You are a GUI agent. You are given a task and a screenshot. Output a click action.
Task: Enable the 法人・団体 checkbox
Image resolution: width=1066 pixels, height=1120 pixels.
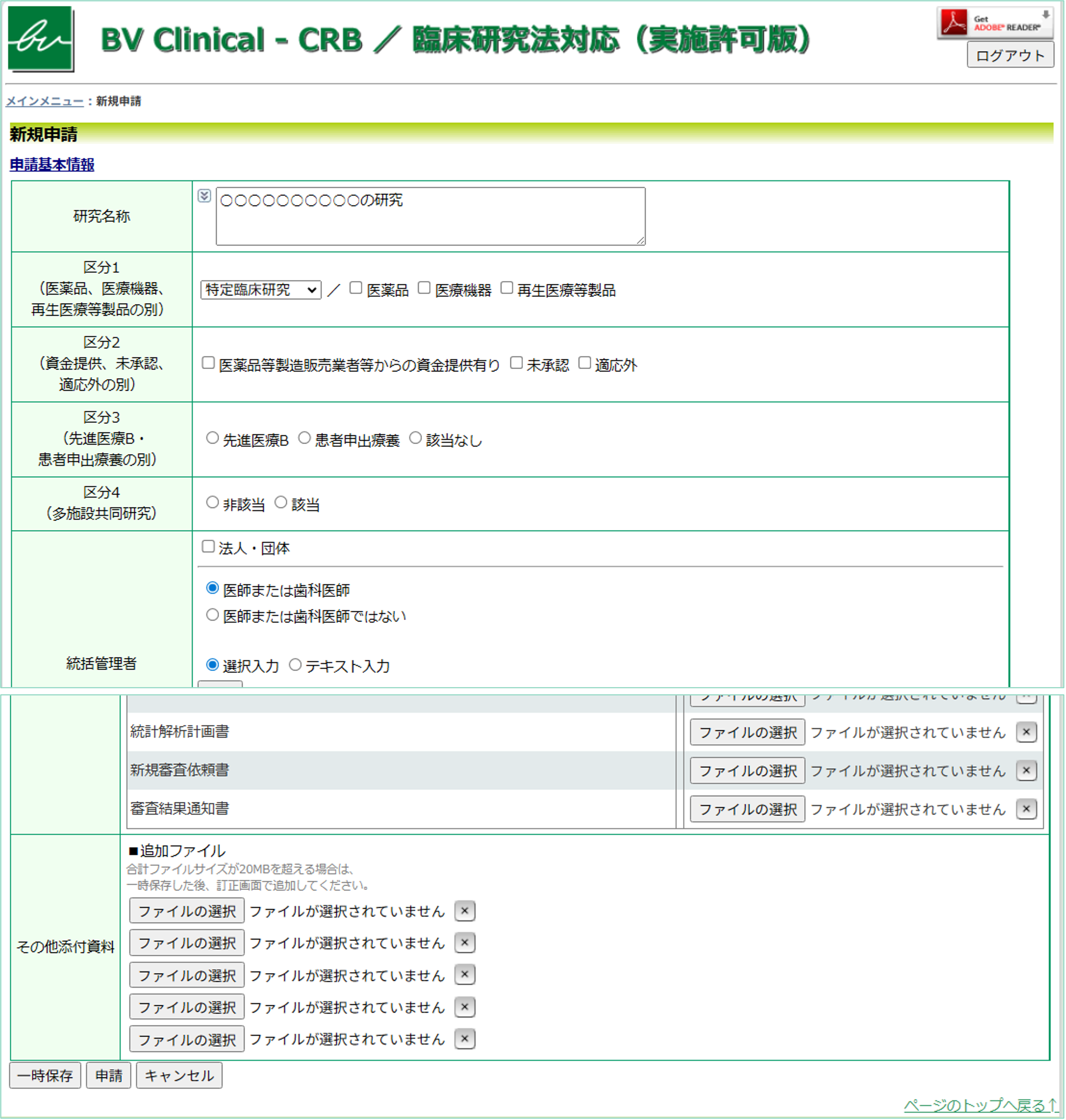tap(208, 546)
